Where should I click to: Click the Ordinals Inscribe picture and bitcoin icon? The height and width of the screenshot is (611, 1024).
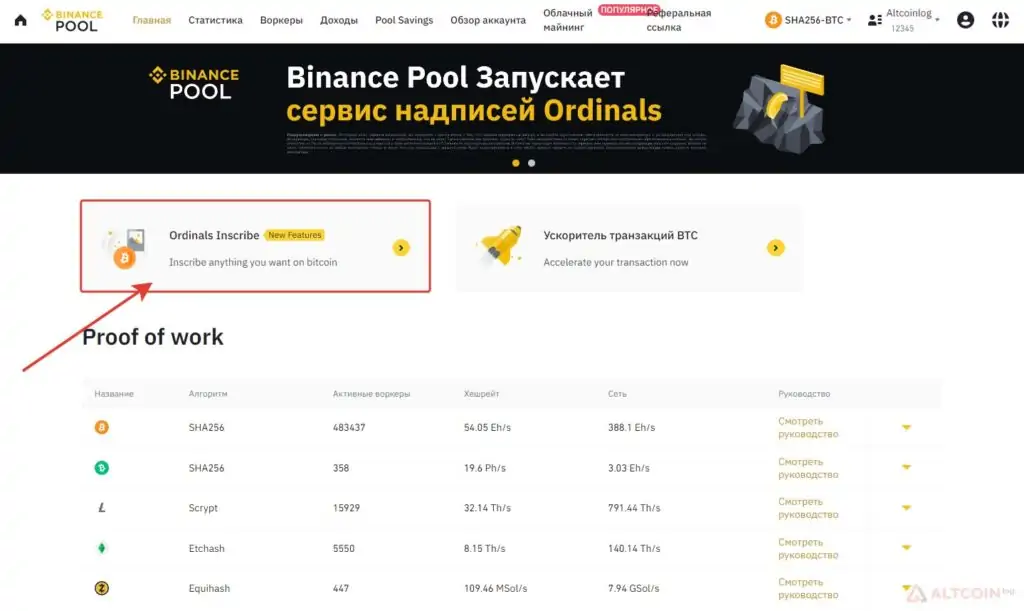pyautogui.click(x=124, y=248)
